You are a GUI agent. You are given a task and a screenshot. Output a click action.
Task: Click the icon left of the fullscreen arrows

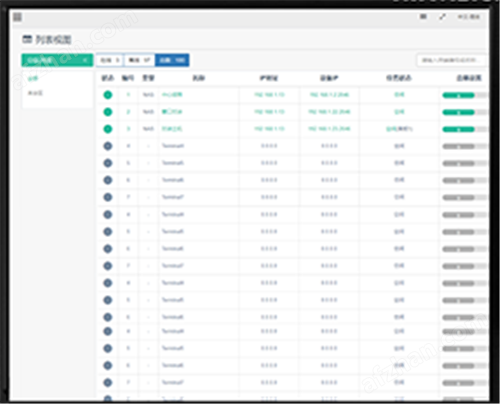[423, 16]
